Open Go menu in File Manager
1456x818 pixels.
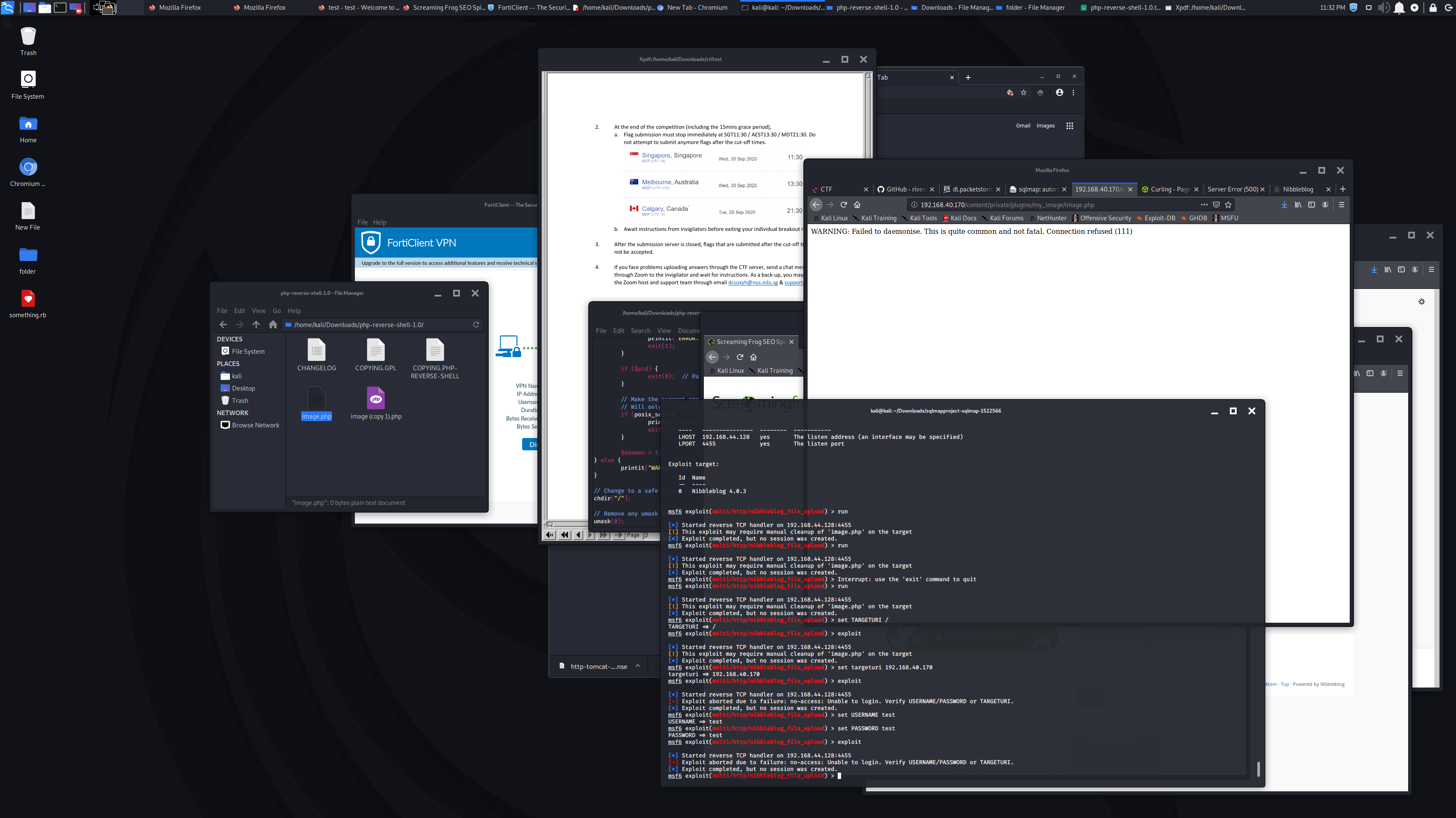pyautogui.click(x=277, y=311)
